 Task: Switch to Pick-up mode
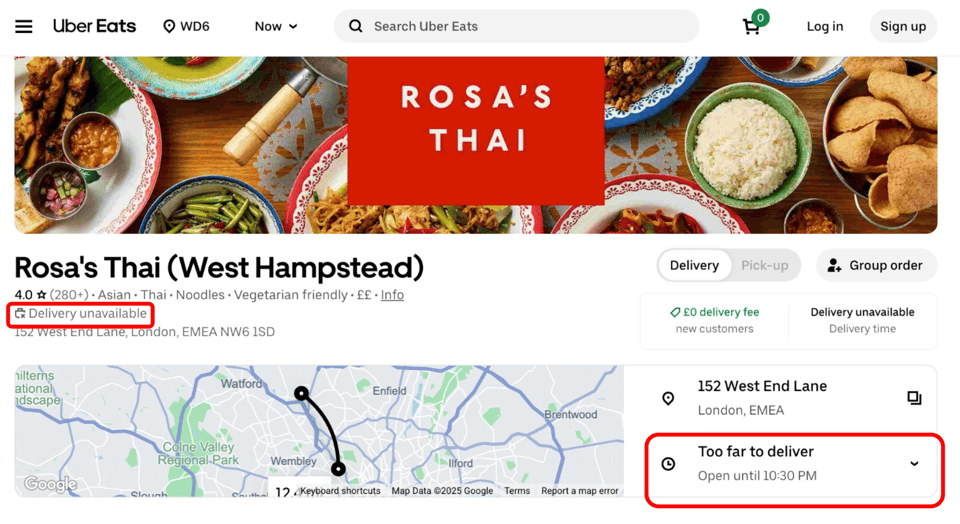click(x=764, y=265)
